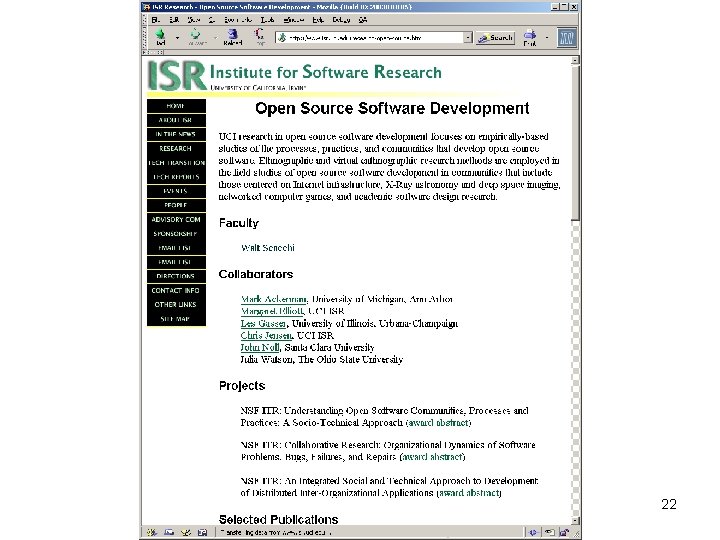Open the Edit menu
The height and width of the screenshot is (540, 720).
[174, 20]
